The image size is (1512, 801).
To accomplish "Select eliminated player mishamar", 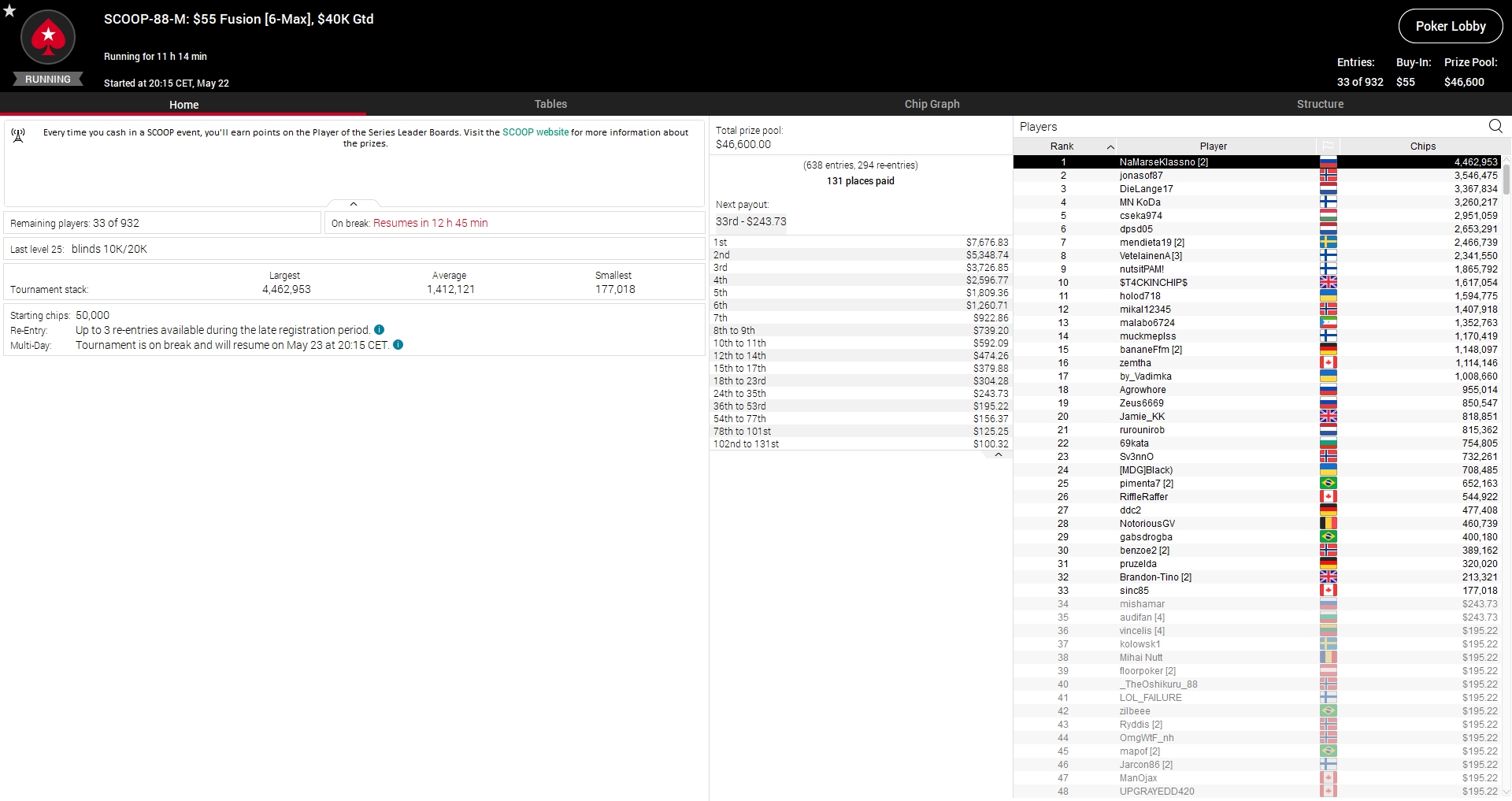I will [x=1257, y=604].
